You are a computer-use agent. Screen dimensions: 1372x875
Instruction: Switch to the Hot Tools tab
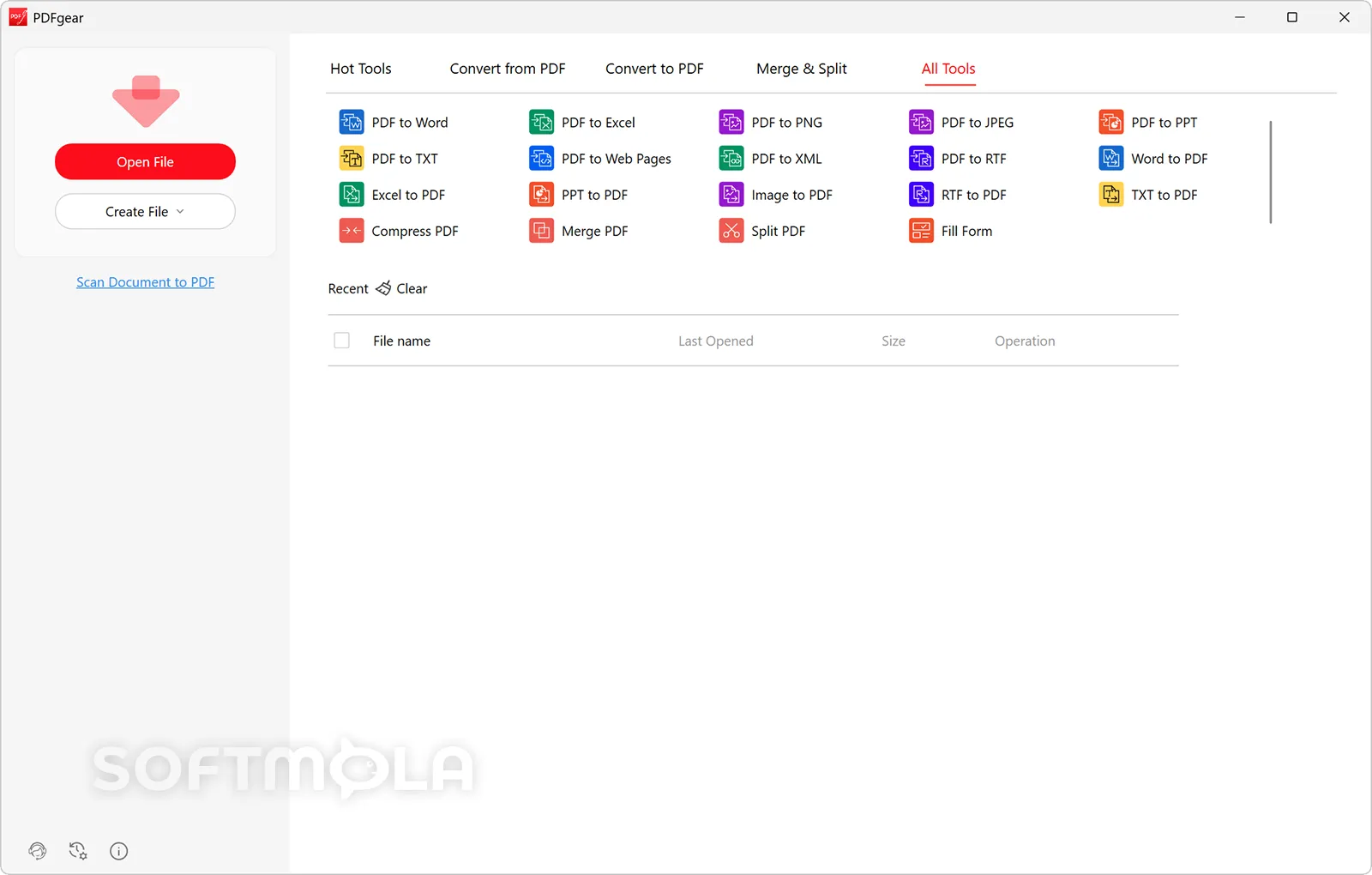(x=361, y=69)
